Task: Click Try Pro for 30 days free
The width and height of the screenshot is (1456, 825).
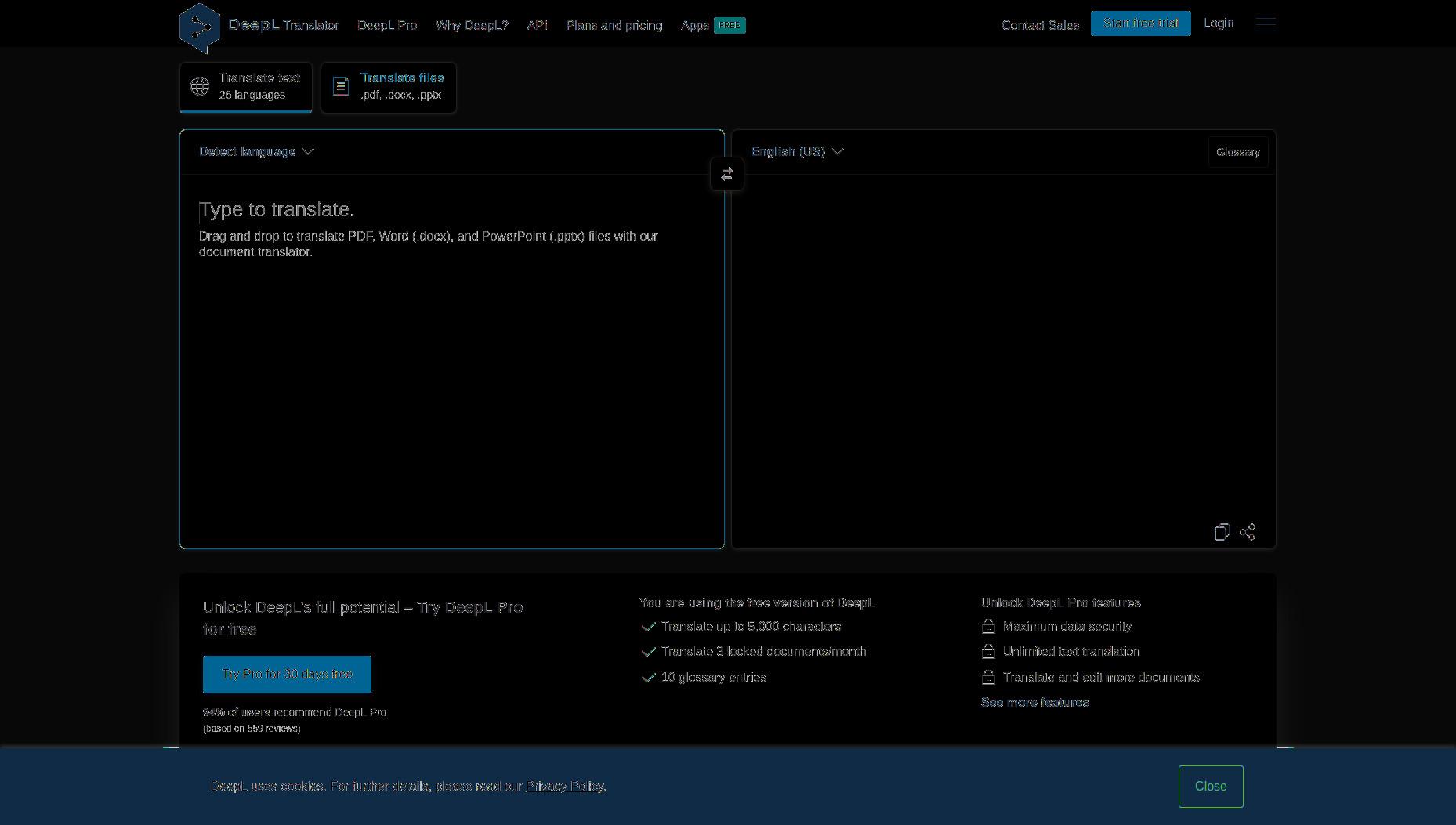Action: tap(287, 675)
